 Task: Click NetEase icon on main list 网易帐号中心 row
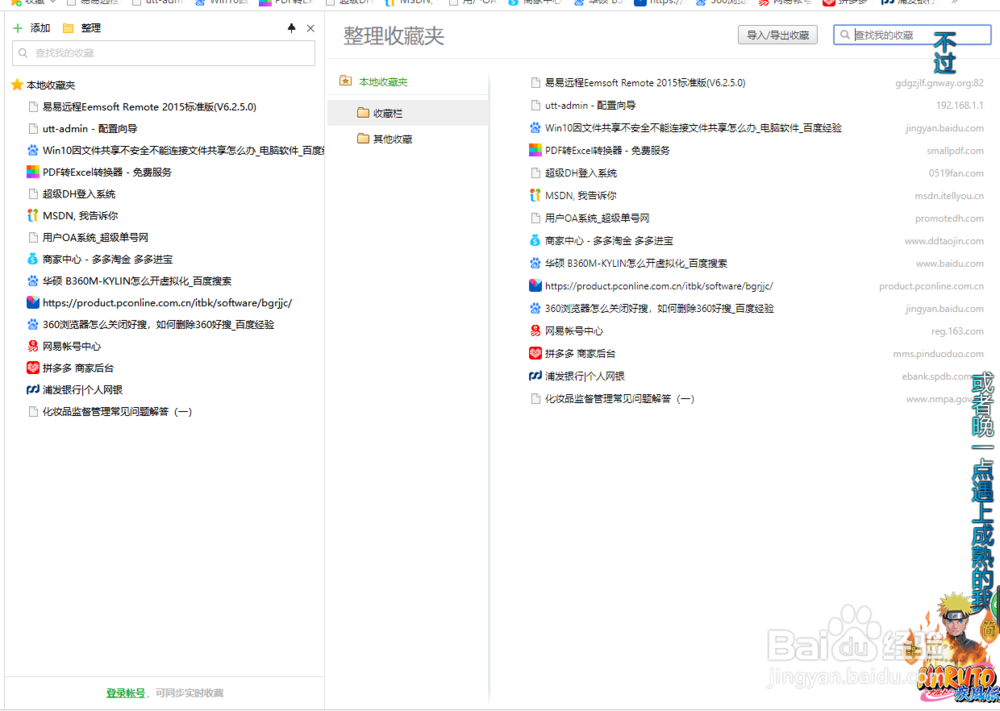(x=535, y=330)
